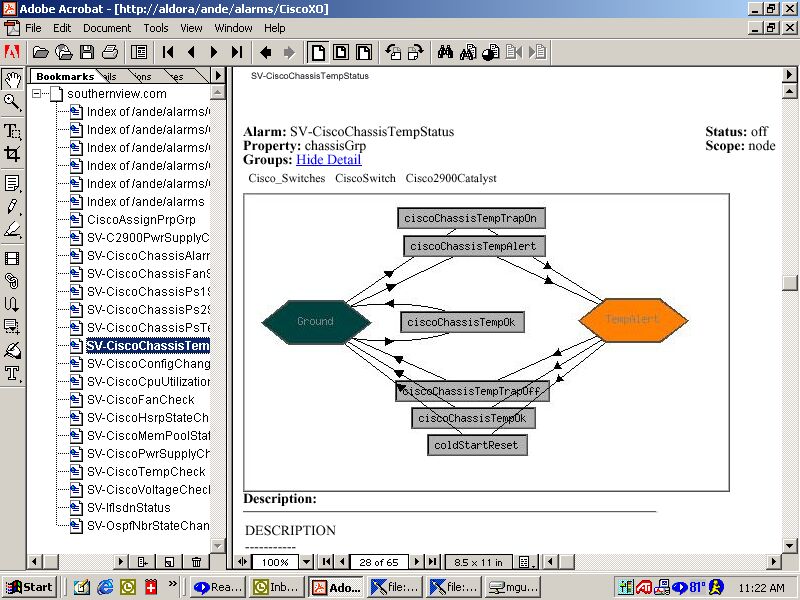Go to last page via toolbar arrow
The image size is (800, 600).
tap(237, 53)
